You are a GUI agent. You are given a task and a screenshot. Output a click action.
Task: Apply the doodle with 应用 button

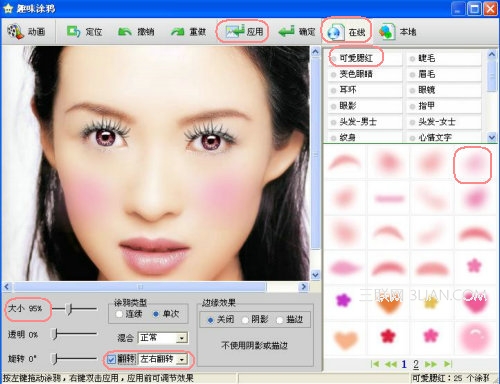coord(244,32)
